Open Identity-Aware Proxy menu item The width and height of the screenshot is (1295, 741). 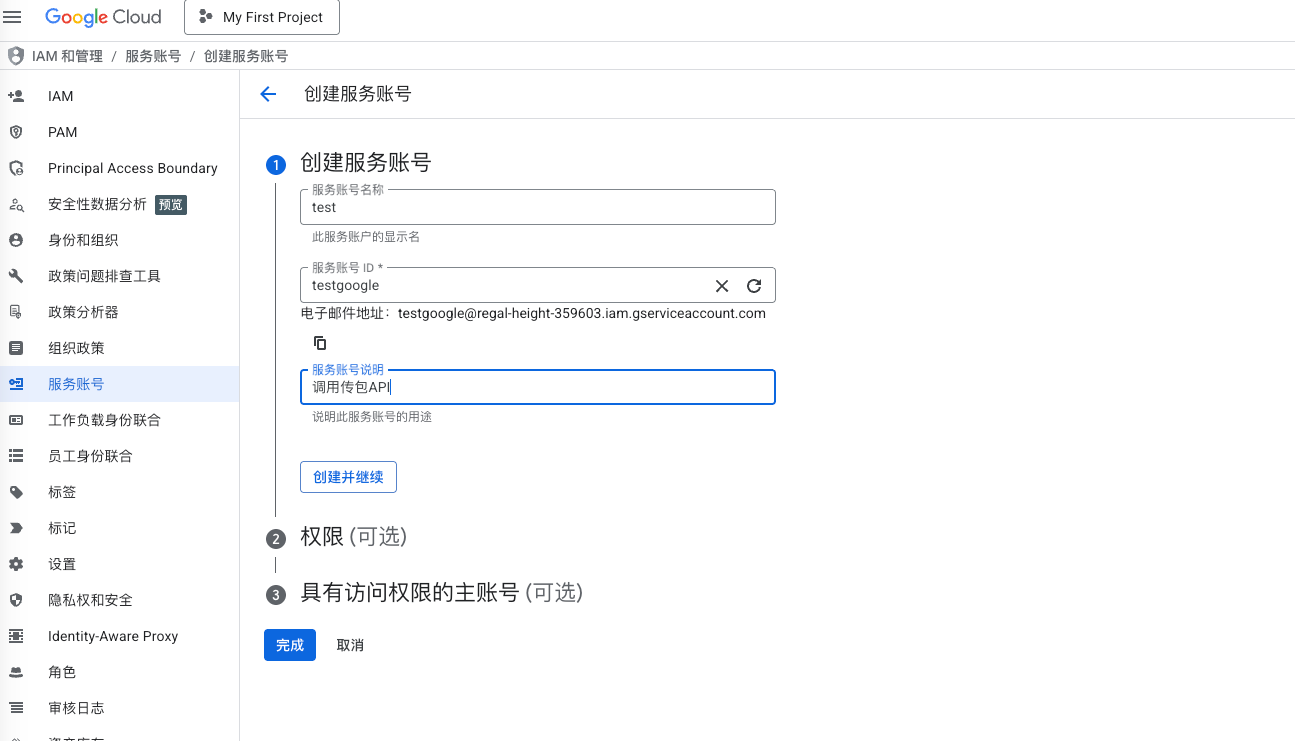[112, 636]
